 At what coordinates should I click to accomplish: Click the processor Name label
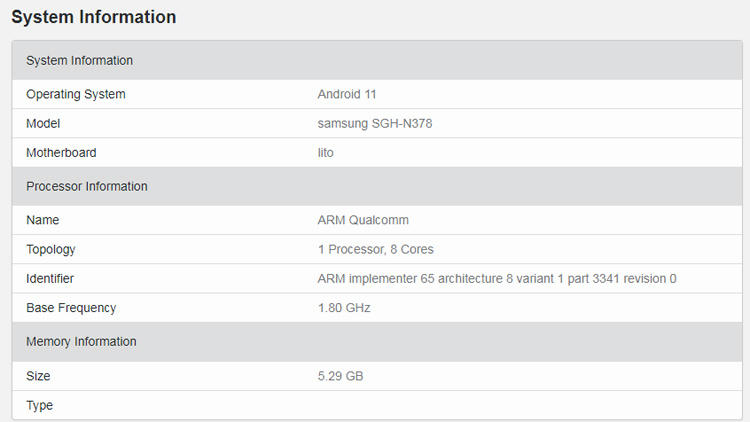43,220
